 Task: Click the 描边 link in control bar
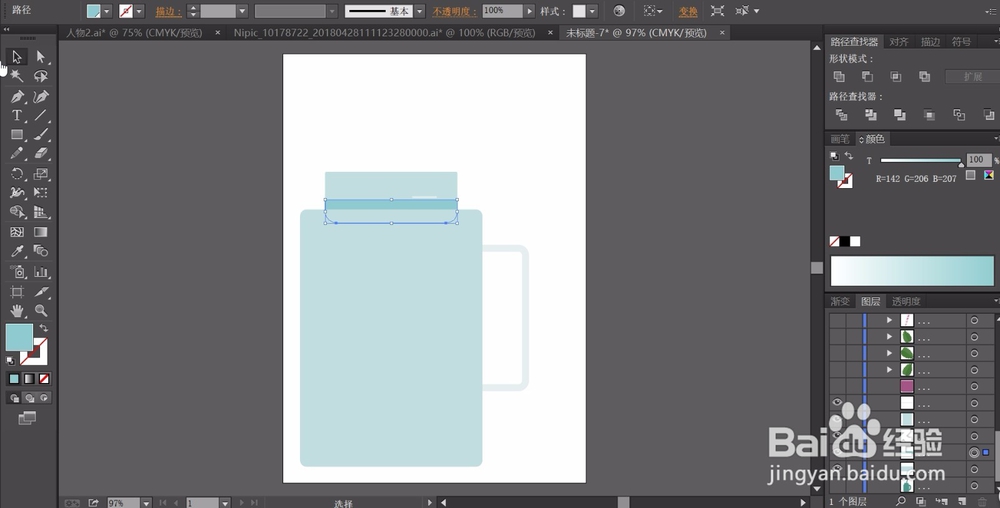pyautogui.click(x=168, y=11)
